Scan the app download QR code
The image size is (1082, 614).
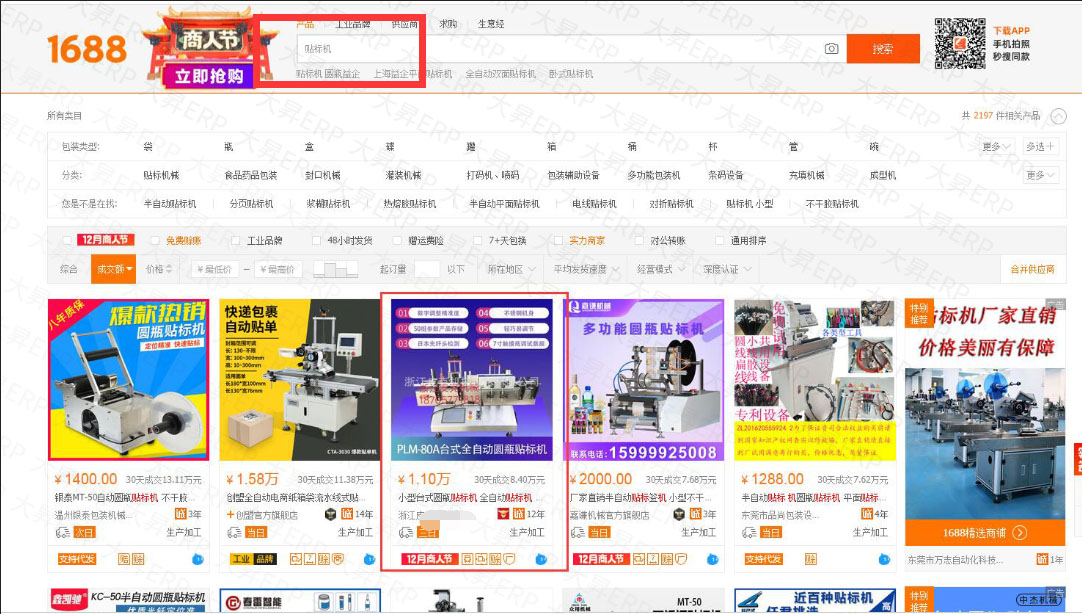click(x=960, y=43)
